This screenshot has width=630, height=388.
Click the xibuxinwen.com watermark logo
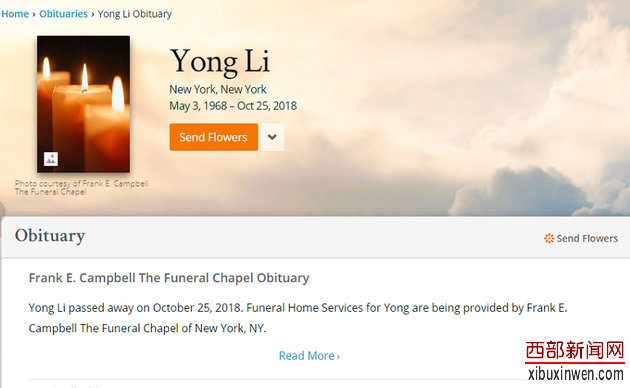[575, 361]
